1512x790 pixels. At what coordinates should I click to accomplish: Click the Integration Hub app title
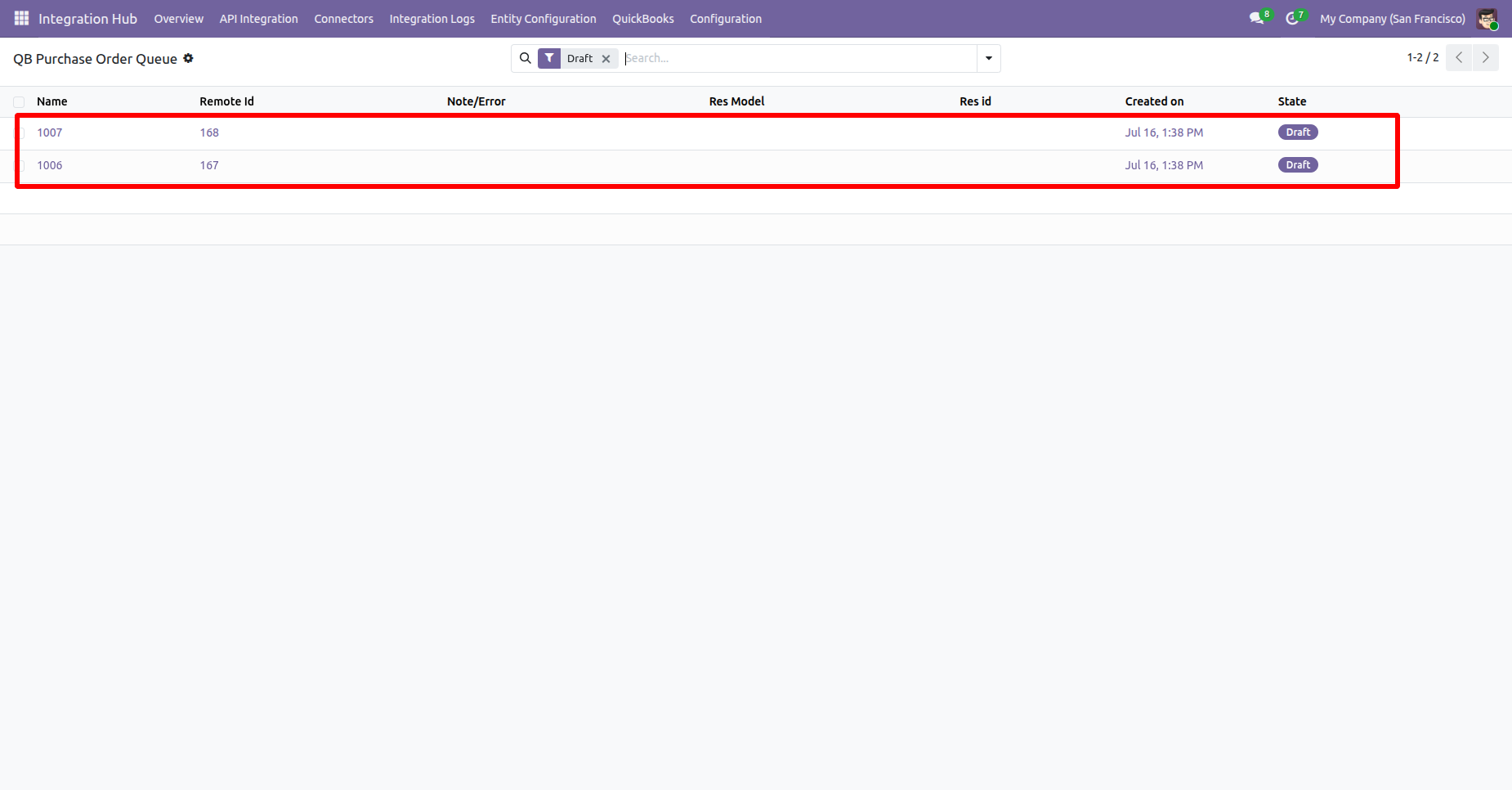pyautogui.click(x=87, y=19)
